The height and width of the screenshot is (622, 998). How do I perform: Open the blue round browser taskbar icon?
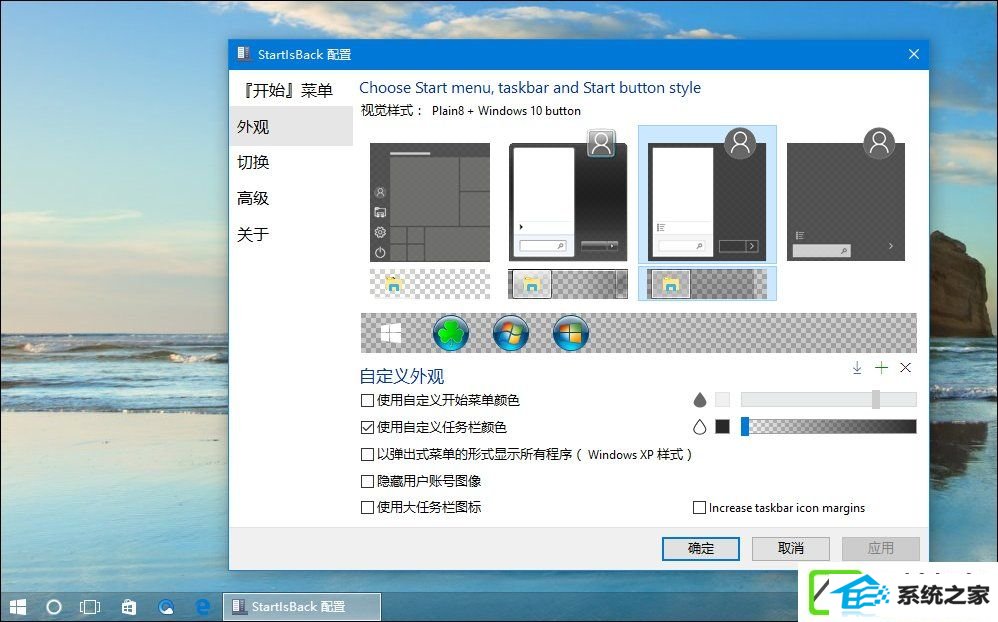tap(166, 607)
